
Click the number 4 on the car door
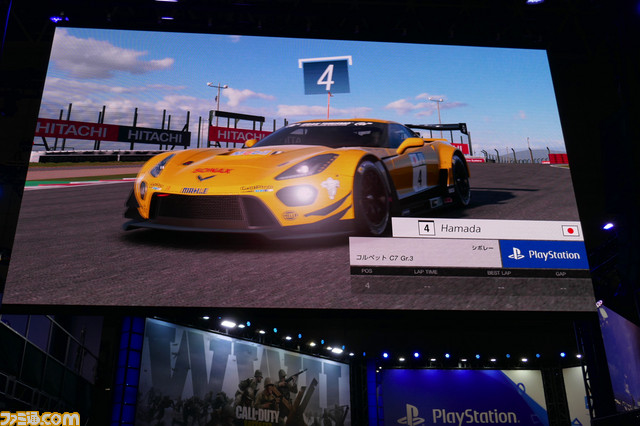click(419, 178)
